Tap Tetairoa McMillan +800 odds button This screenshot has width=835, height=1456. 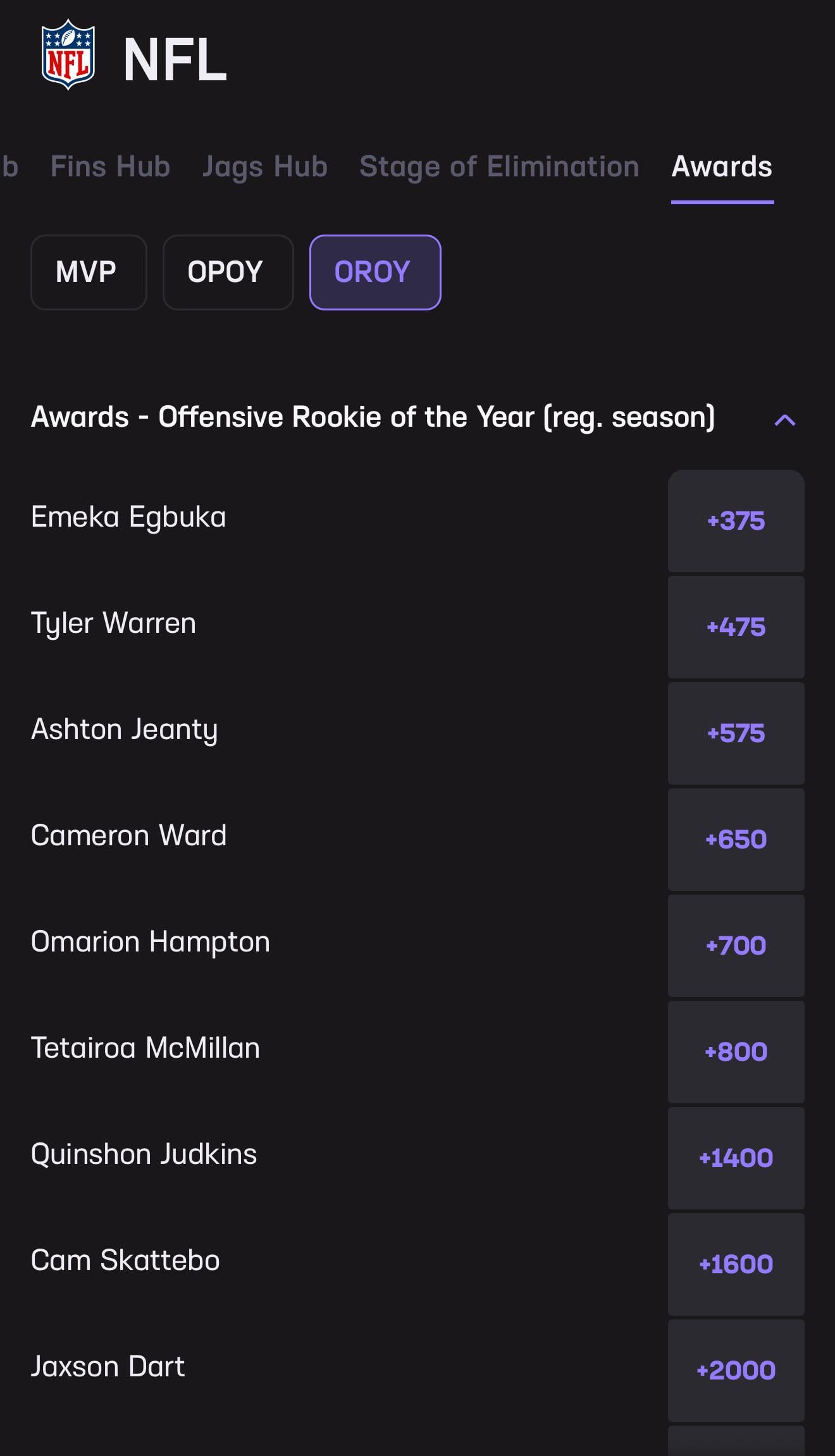click(x=736, y=1052)
